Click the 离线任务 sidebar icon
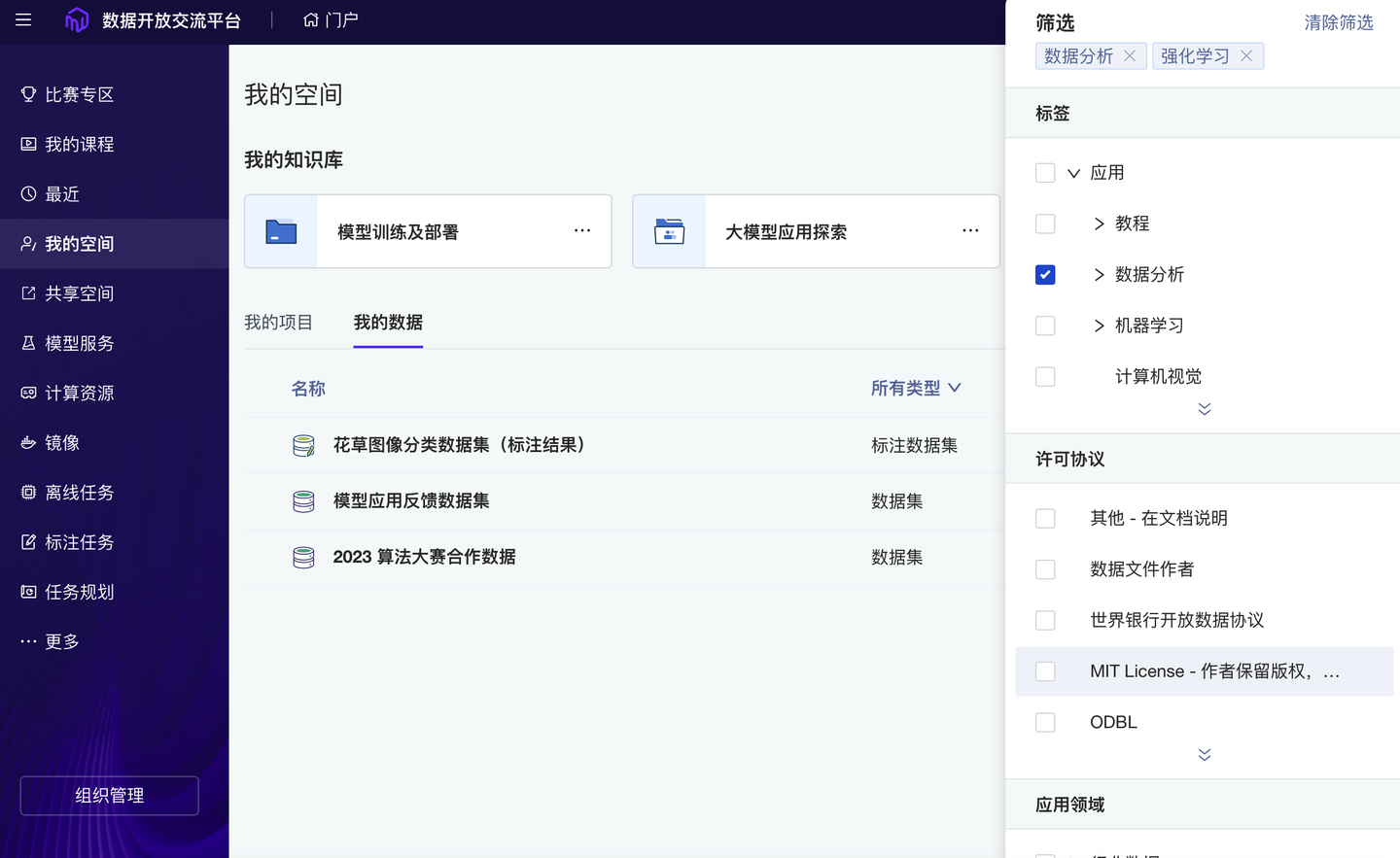Screen dimensions: 1400x858 pyautogui.click(x=28, y=492)
